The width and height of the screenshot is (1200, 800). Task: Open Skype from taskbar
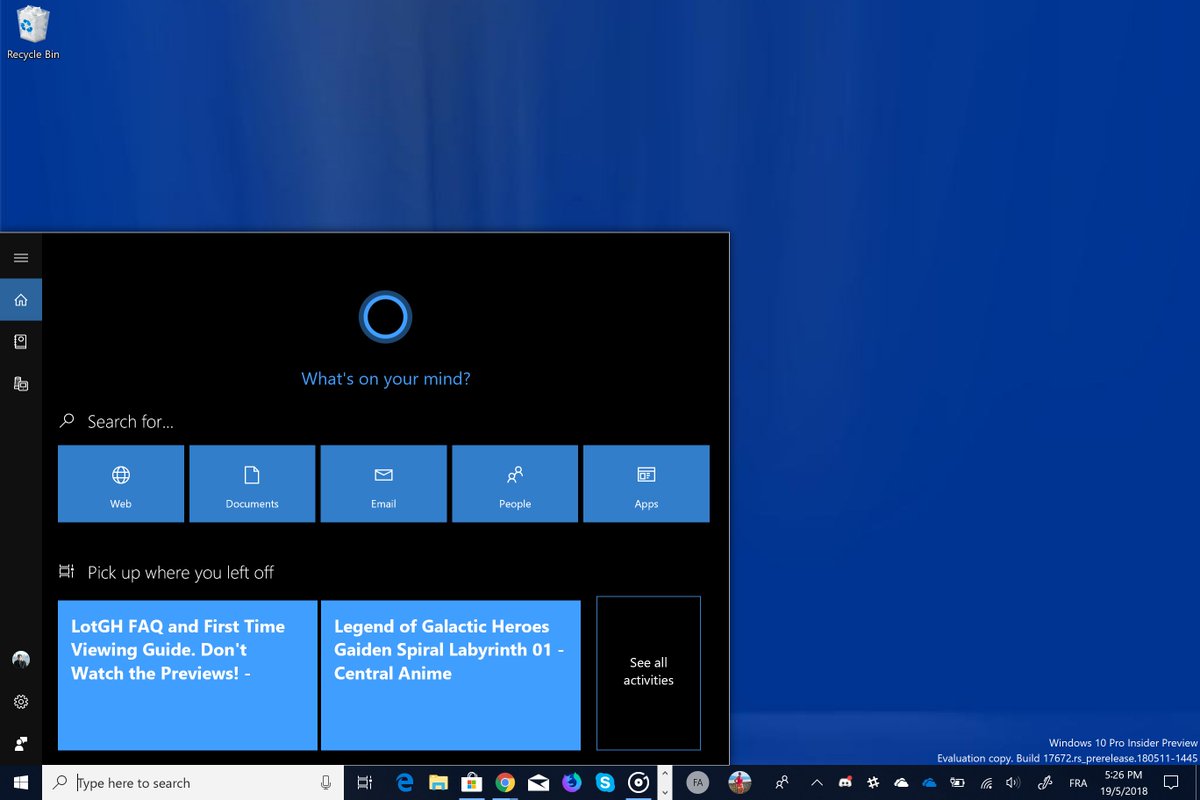coord(604,783)
